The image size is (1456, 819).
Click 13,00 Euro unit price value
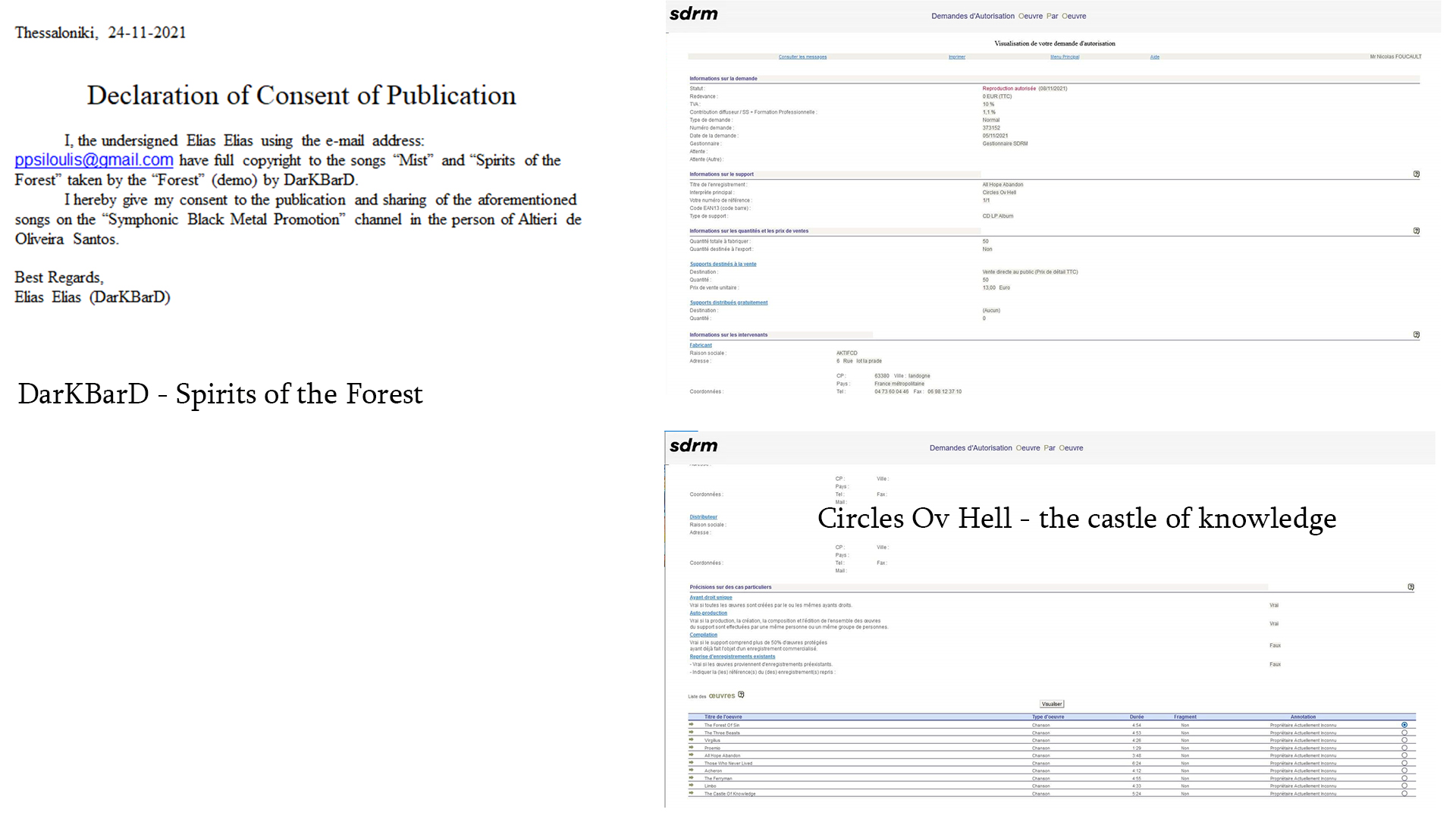(x=996, y=288)
